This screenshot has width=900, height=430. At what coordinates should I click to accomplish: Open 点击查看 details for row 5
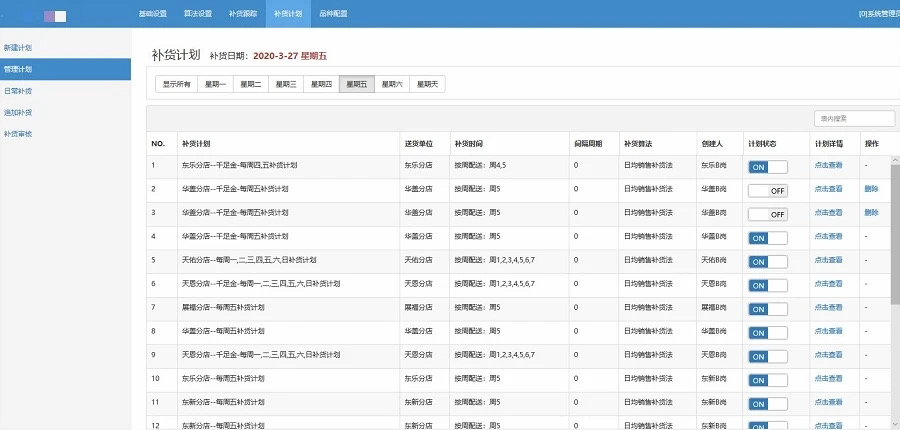click(828, 259)
